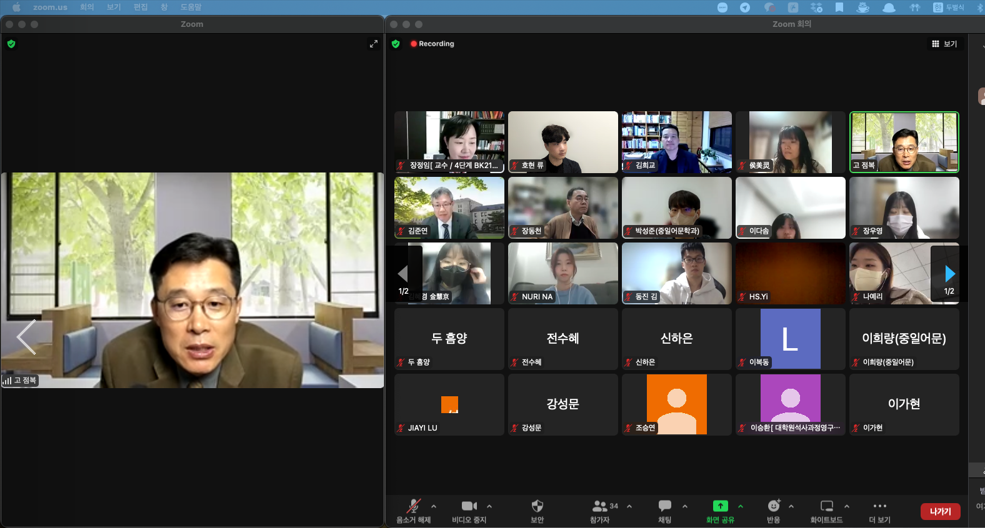The height and width of the screenshot is (528, 985).
Task: Open the 보기 view layout button
Action: coord(944,44)
